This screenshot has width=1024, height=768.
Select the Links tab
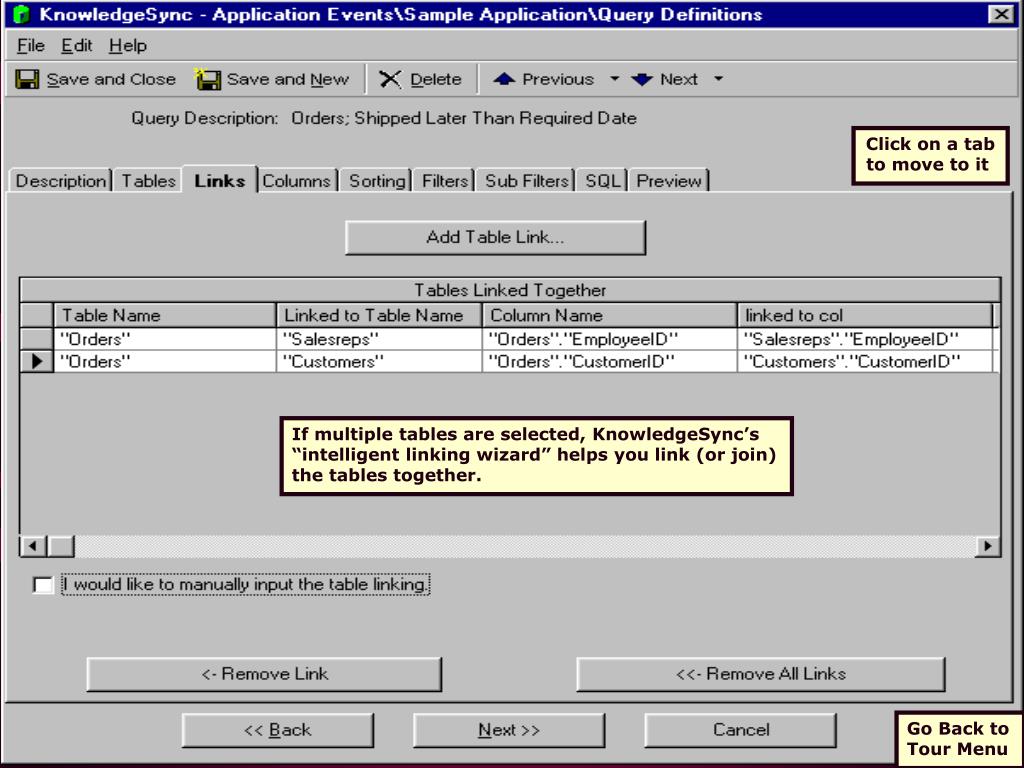219,180
